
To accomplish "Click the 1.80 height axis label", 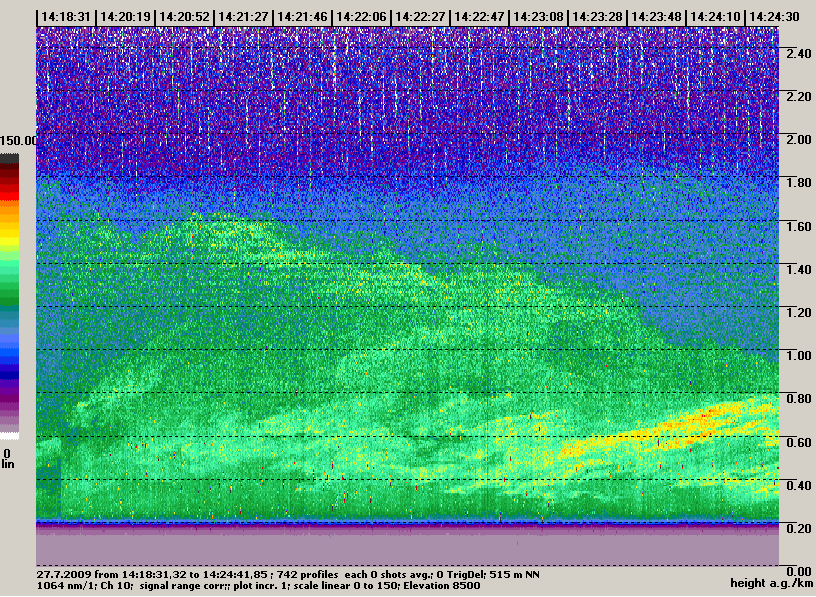I will pyautogui.click(x=798, y=183).
